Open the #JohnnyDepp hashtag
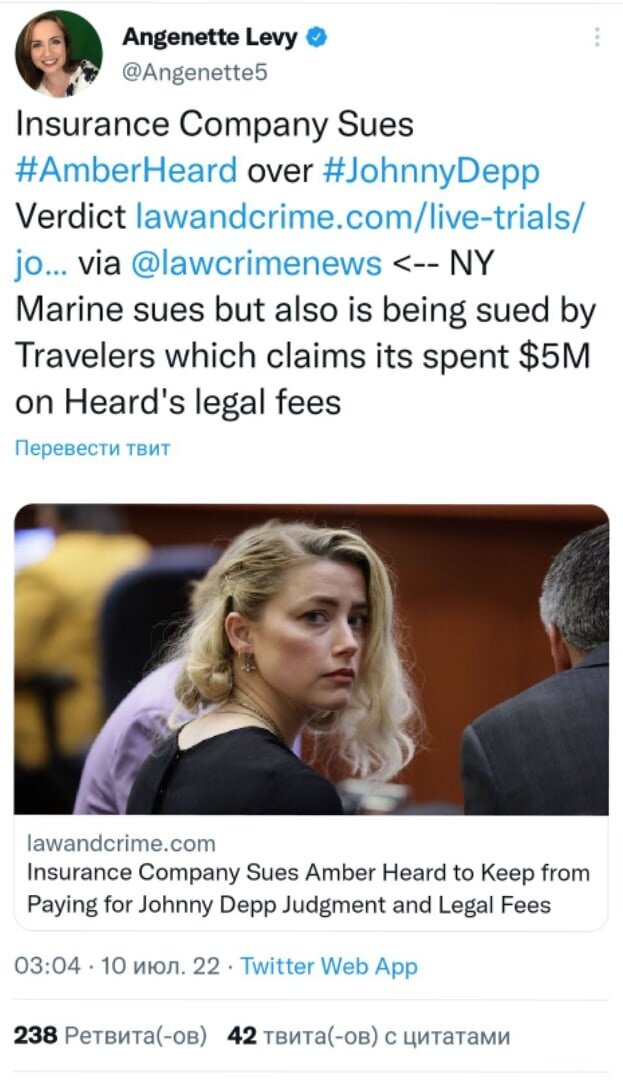This screenshot has height=1080, width=623. (x=431, y=172)
